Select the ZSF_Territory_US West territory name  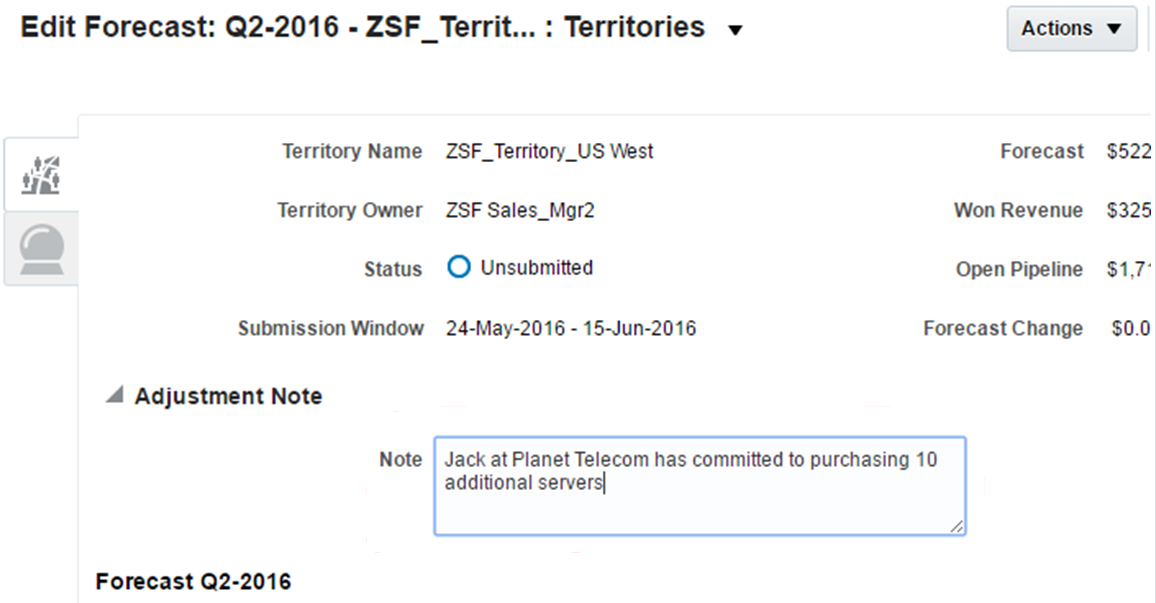pos(549,152)
